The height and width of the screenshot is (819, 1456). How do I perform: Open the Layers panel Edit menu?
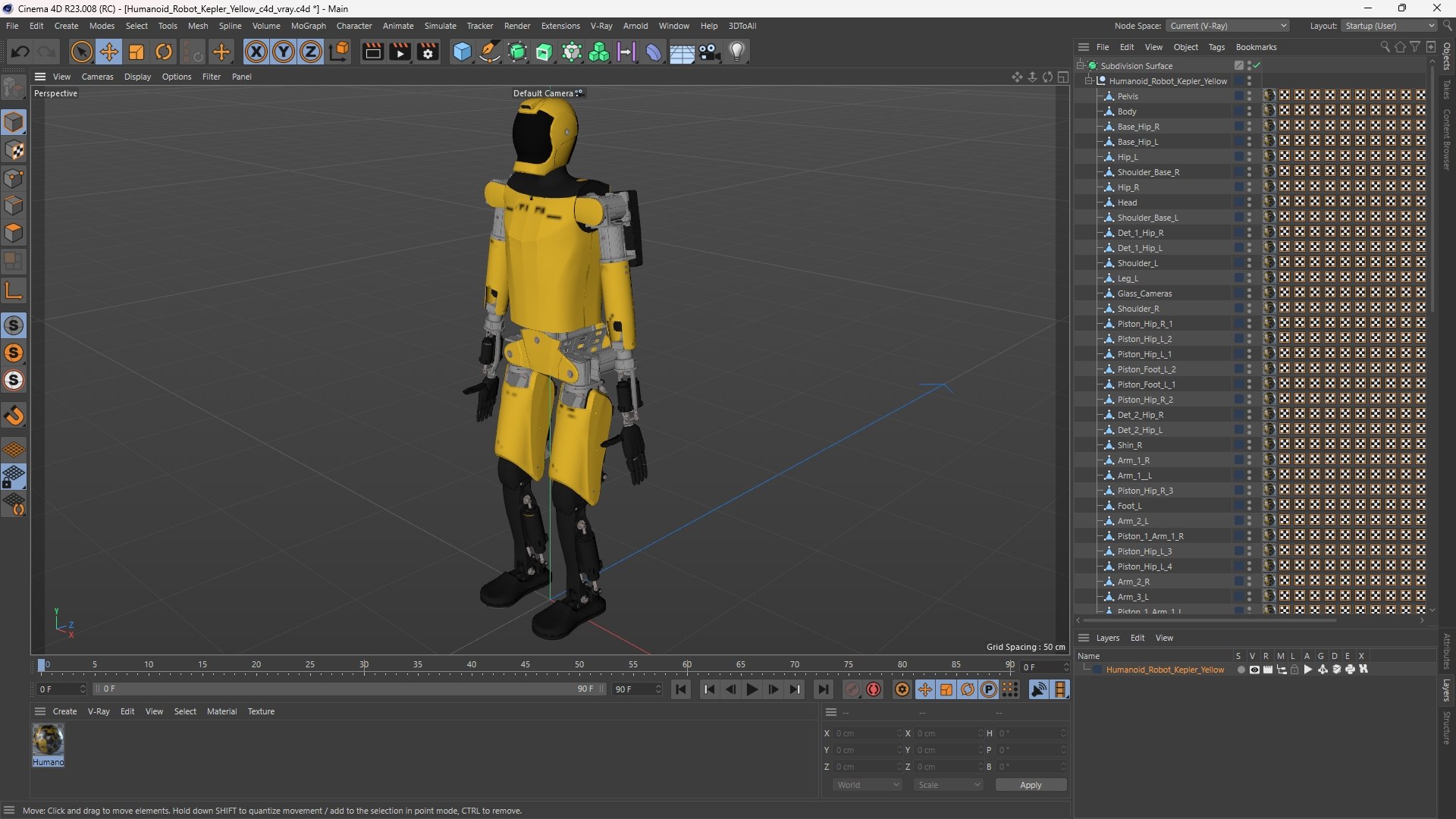[1137, 638]
